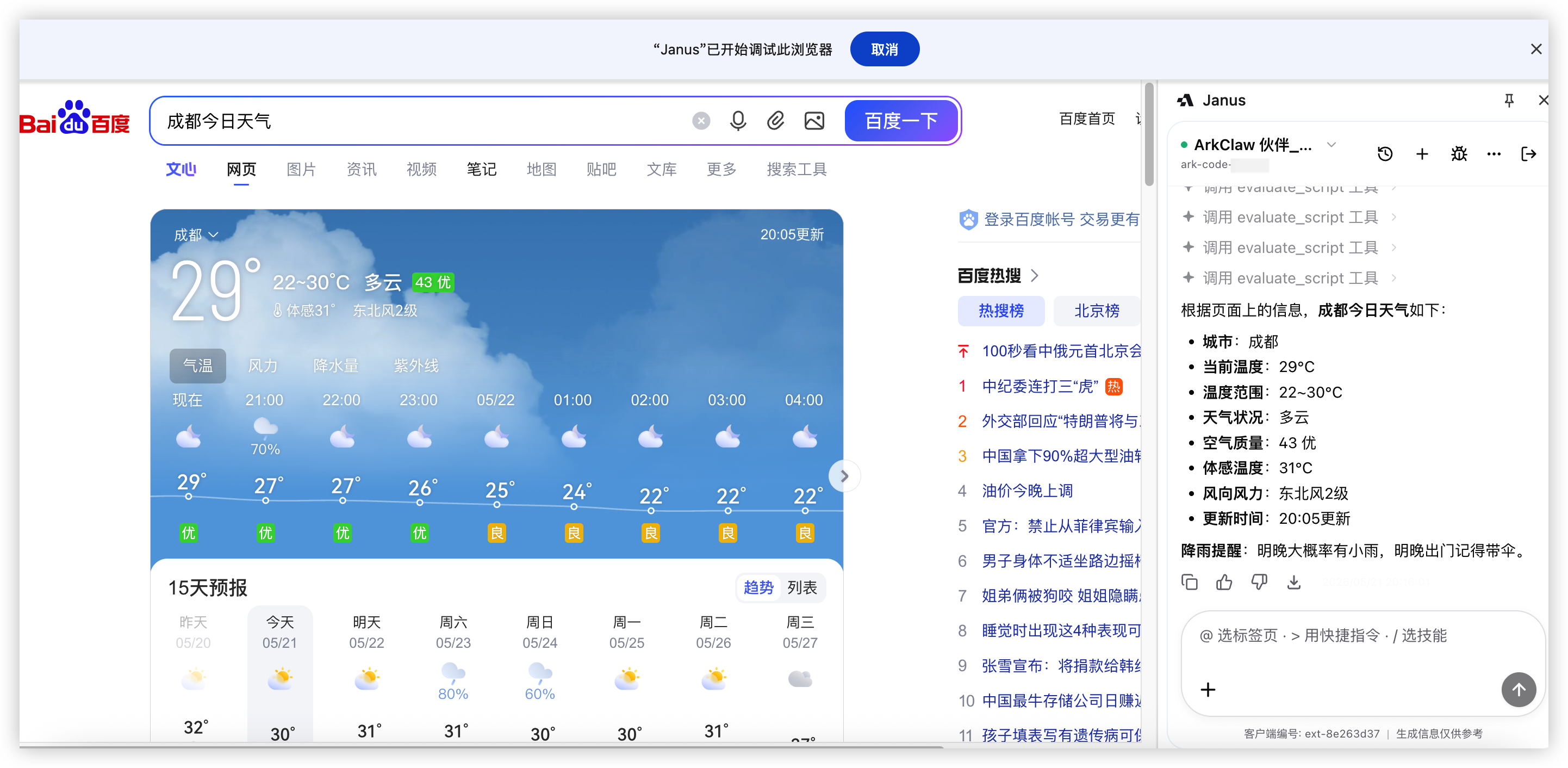Clear the search box text

[x=701, y=121]
